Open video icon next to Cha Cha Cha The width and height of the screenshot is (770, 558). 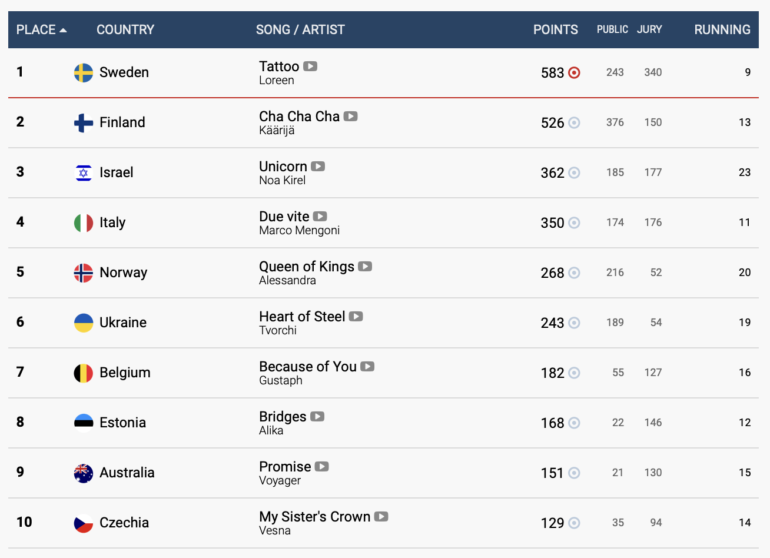click(350, 116)
